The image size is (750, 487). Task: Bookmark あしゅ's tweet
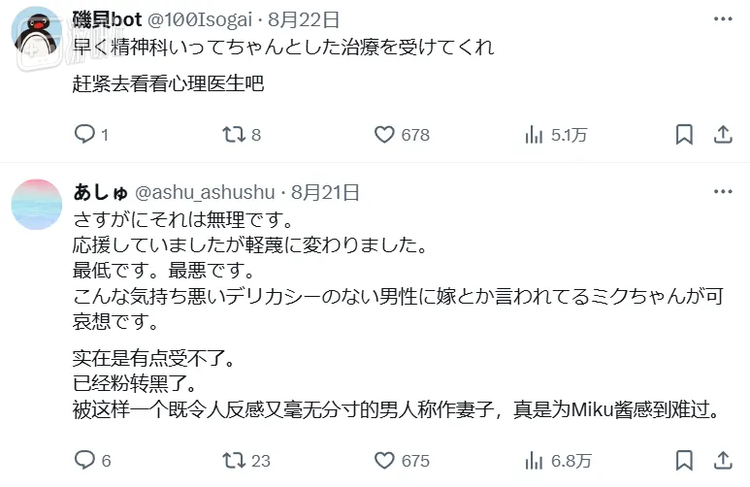684,460
